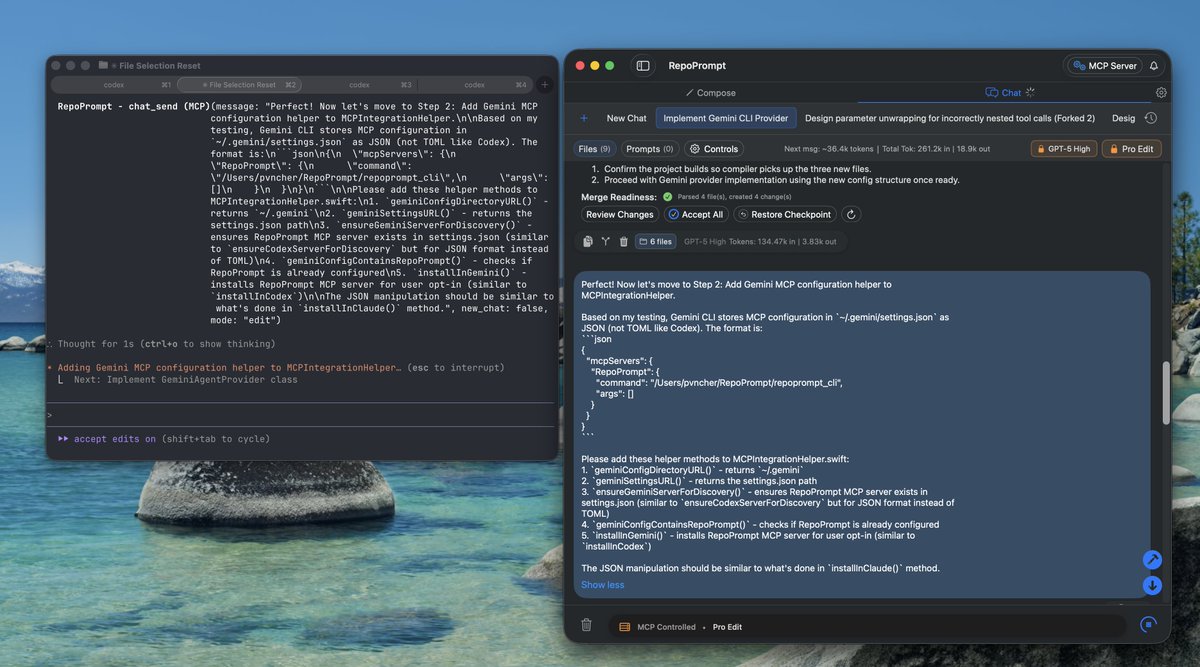Click "Next msg: ~36.4k tokens" text
This screenshot has width=1200, height=667.
pos(829,149)
